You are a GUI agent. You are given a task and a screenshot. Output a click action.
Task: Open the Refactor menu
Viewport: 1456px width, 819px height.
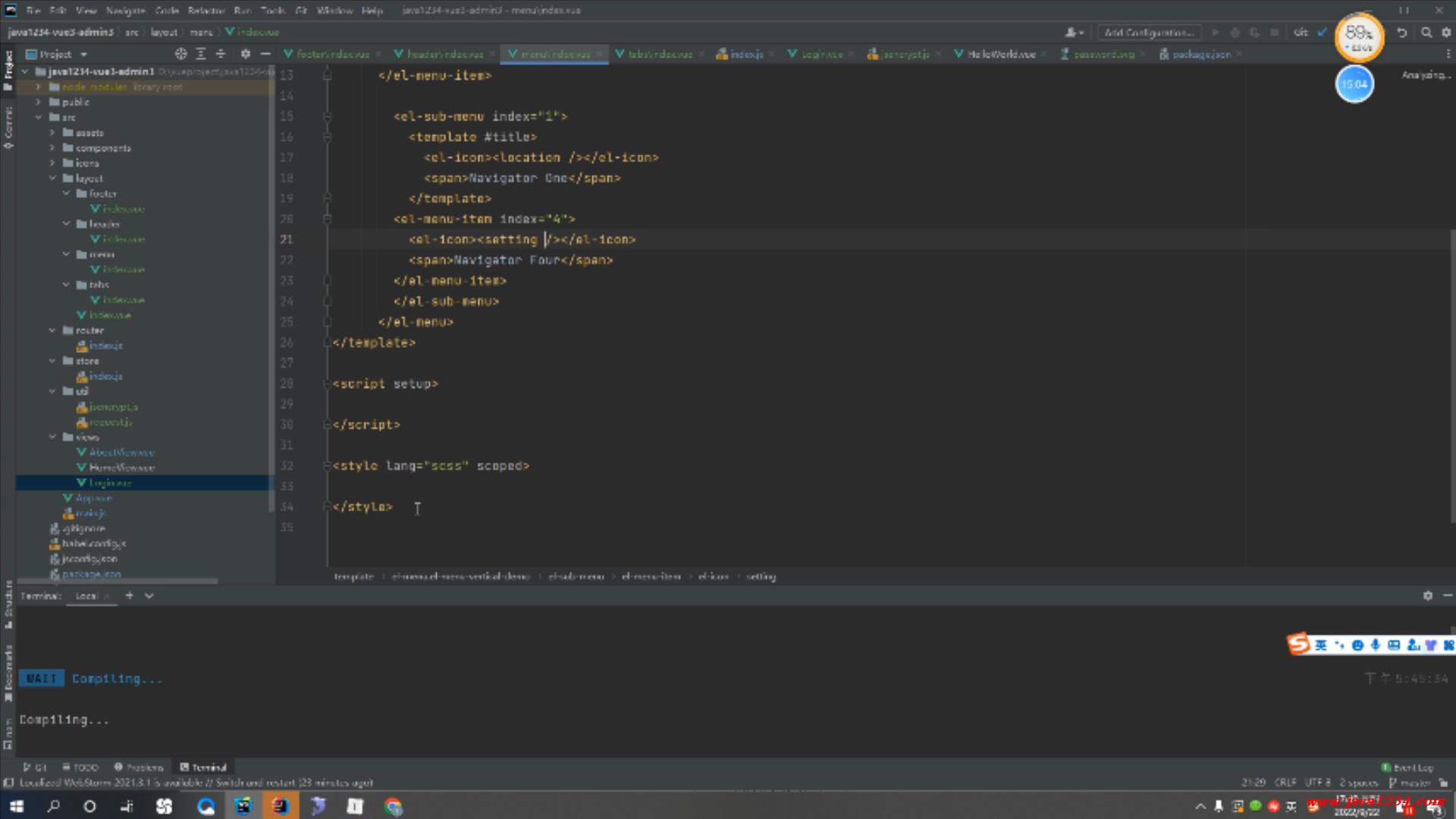tap(206, 10)
